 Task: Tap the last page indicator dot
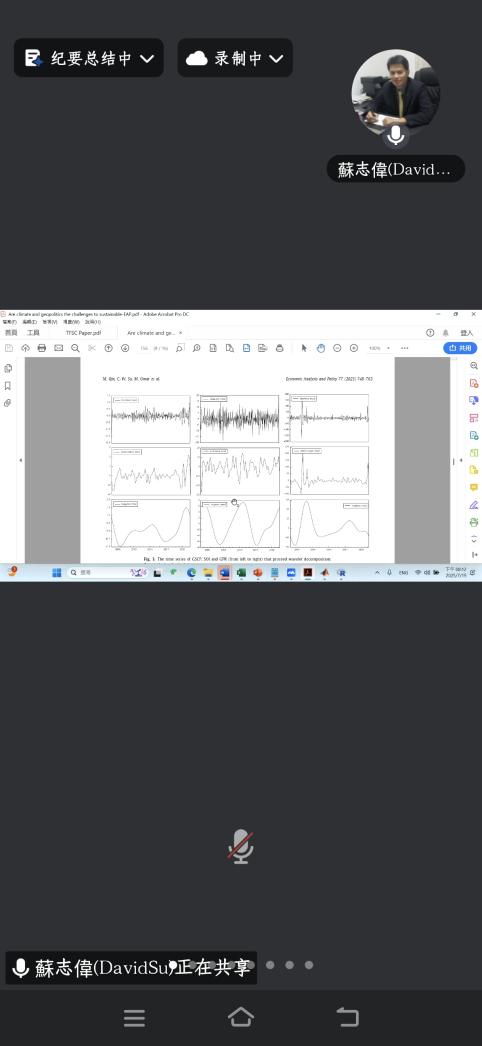point(309,965)
